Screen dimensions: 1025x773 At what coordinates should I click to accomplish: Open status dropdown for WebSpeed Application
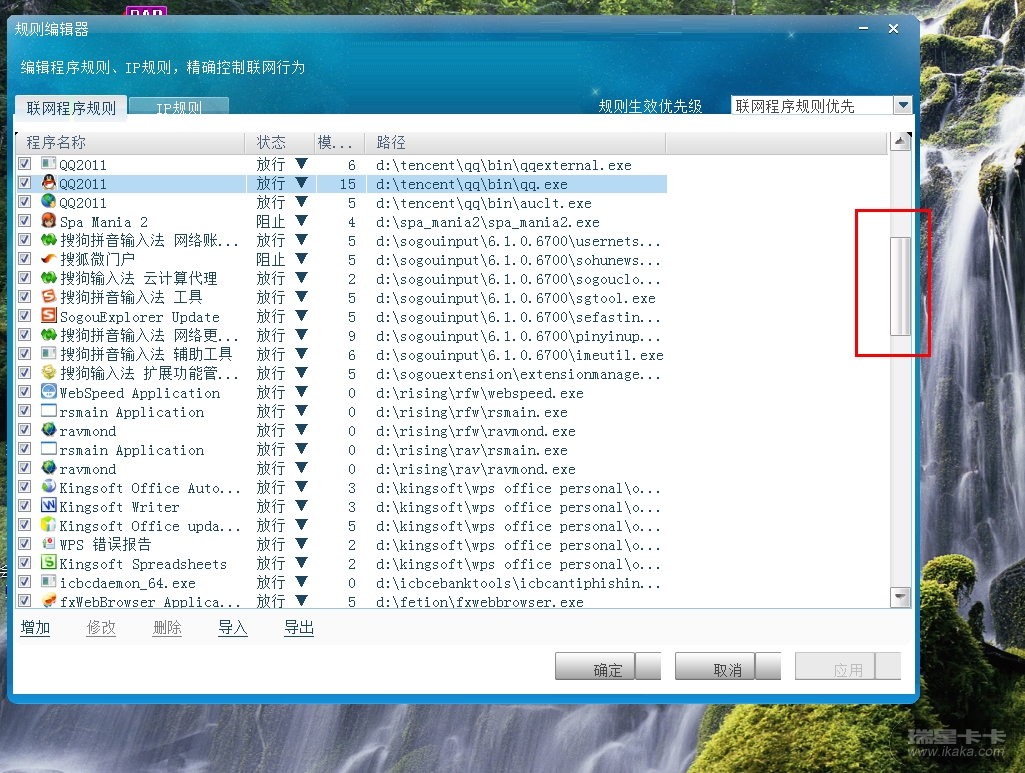point(301,391)
